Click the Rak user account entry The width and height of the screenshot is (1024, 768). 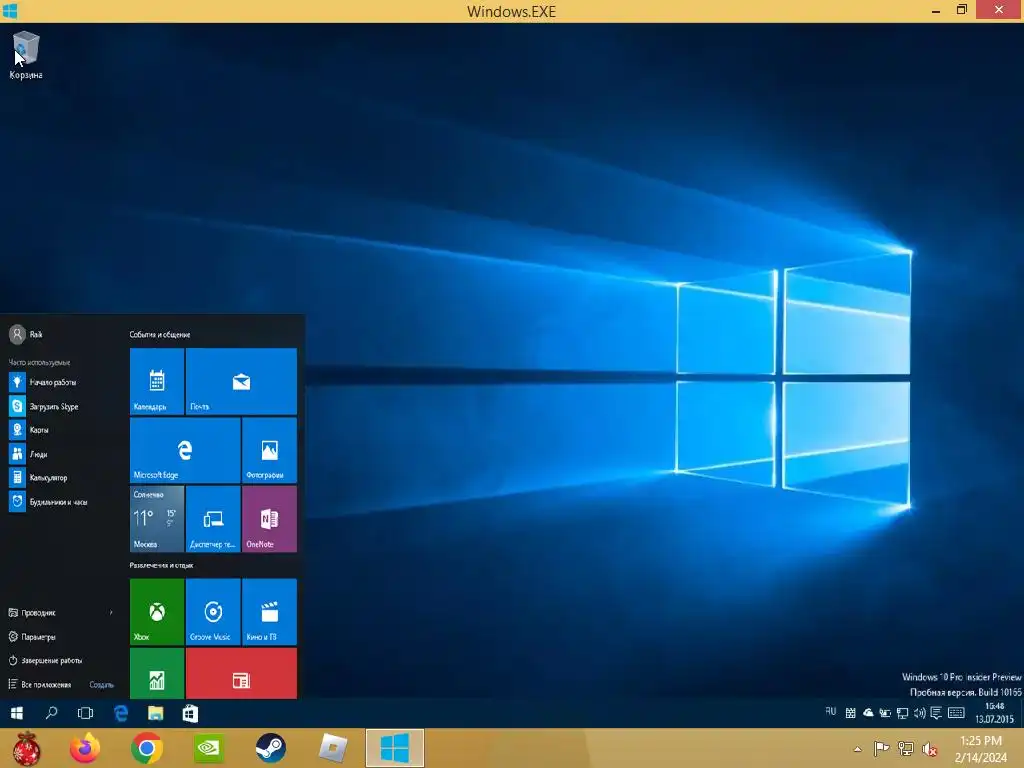(x=26, y=334)
